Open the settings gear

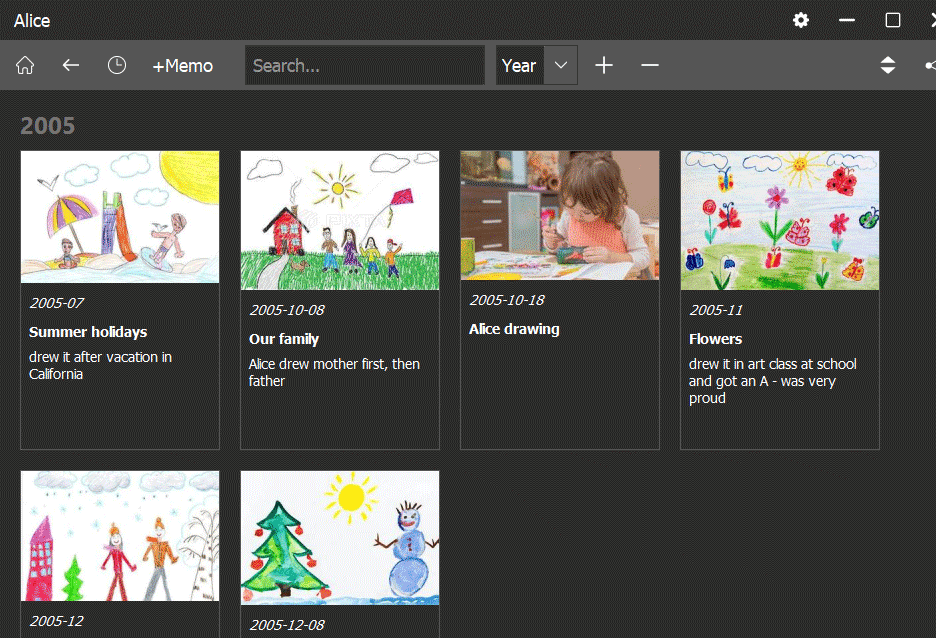[801, 20]
